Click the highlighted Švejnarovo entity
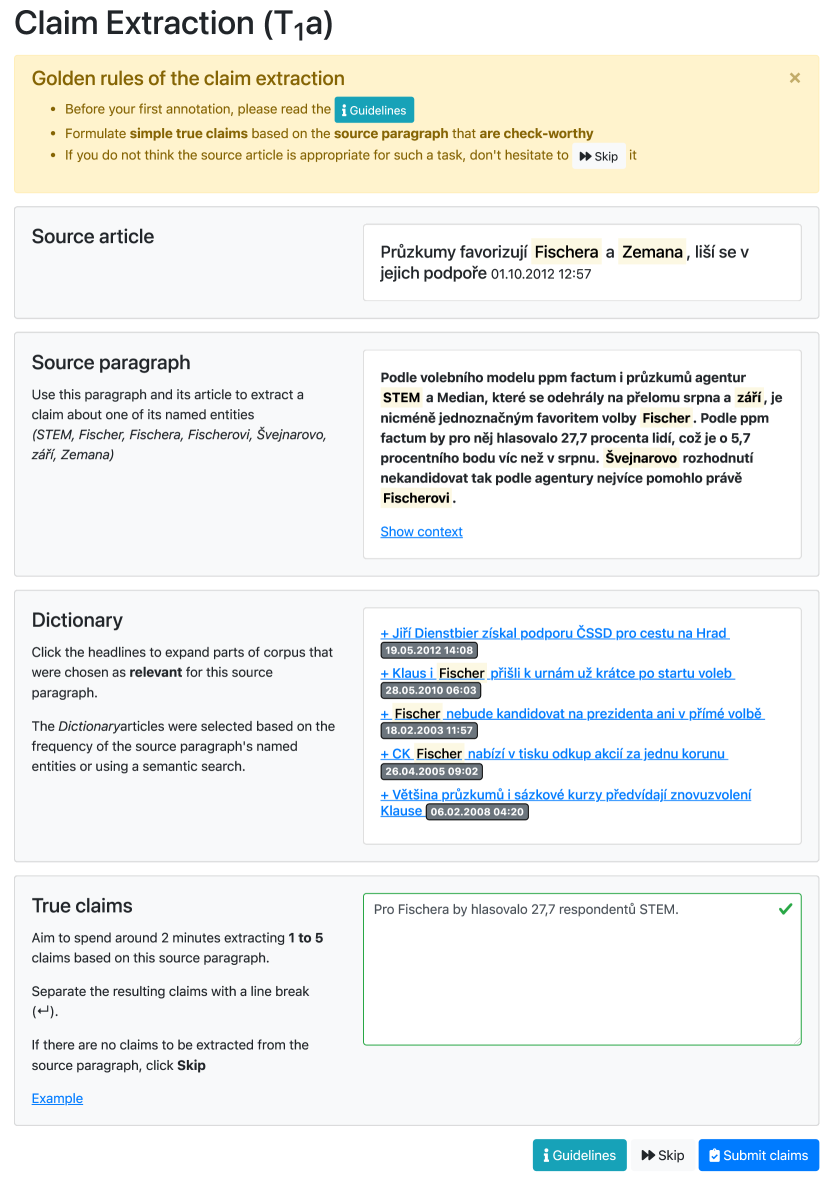The height and width of the screenshot is (1179, 830). click(x=641, y=458)
